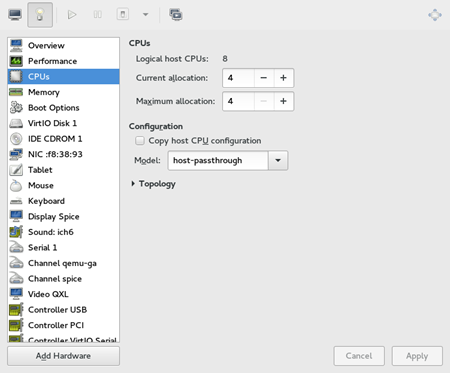
Task: Show the graphical console monitor icon
Action: tap(15, 15)
